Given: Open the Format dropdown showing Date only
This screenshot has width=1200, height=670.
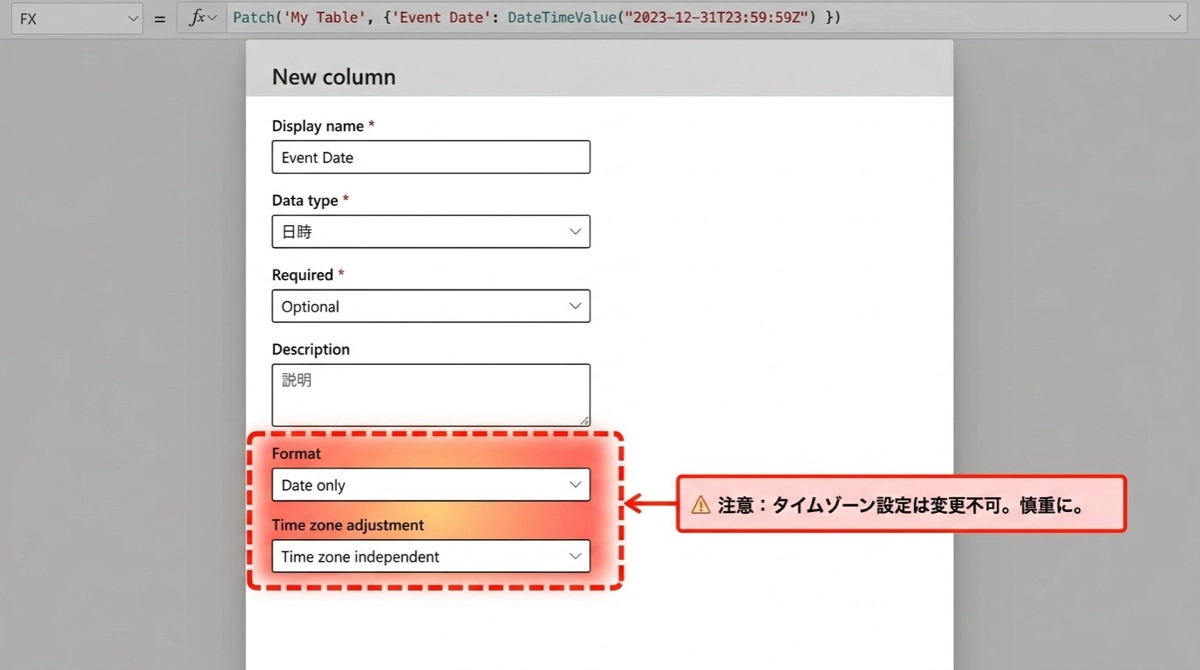Looking at the screenshot, I should click(430, 485).
